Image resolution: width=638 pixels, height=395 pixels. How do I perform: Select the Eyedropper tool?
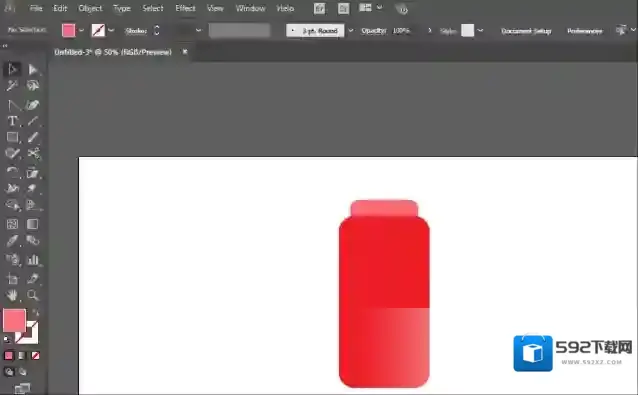(x=12, y=241)
